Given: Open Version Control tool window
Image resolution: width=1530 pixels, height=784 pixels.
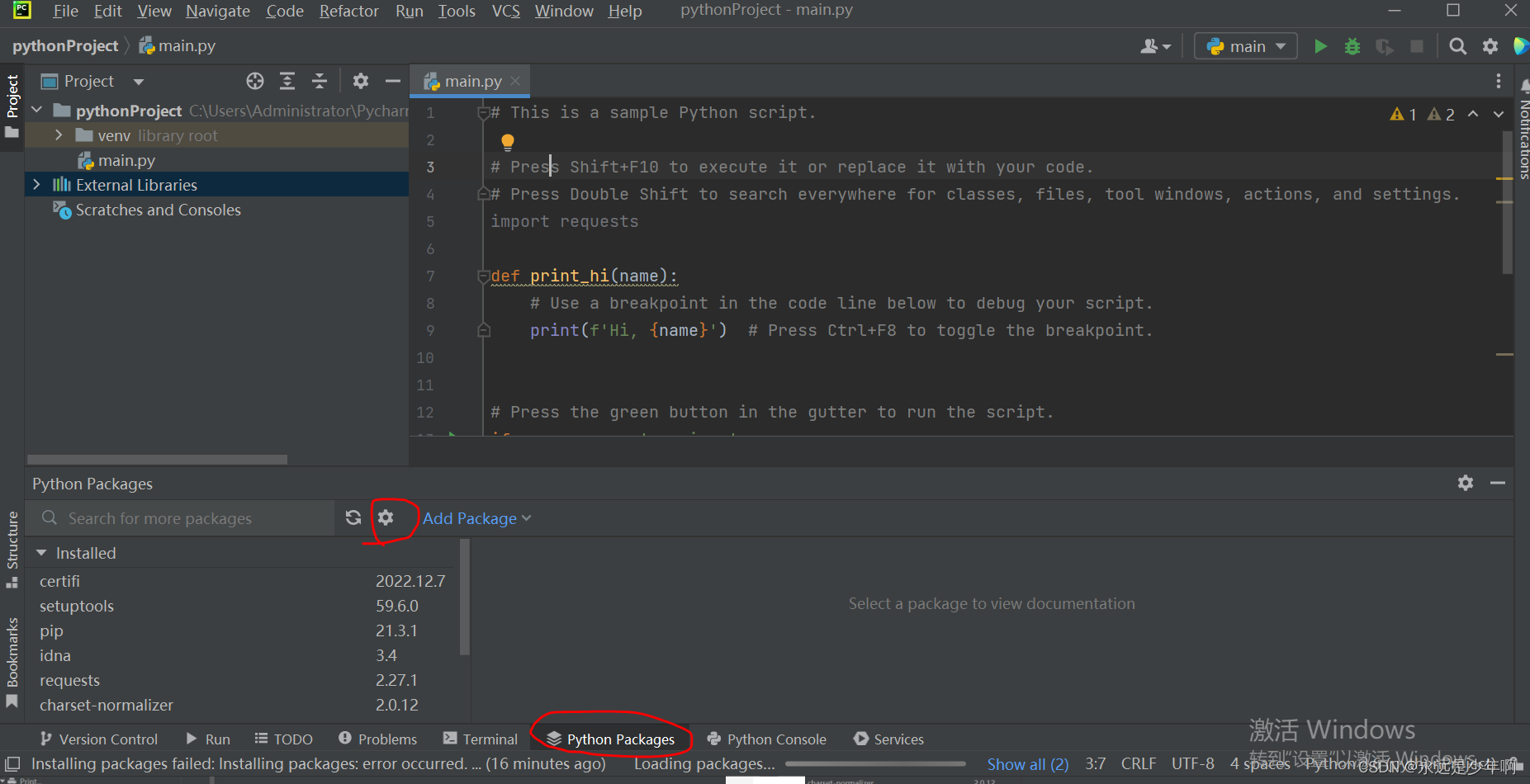Looking at the screenshot, I should 98,739.
